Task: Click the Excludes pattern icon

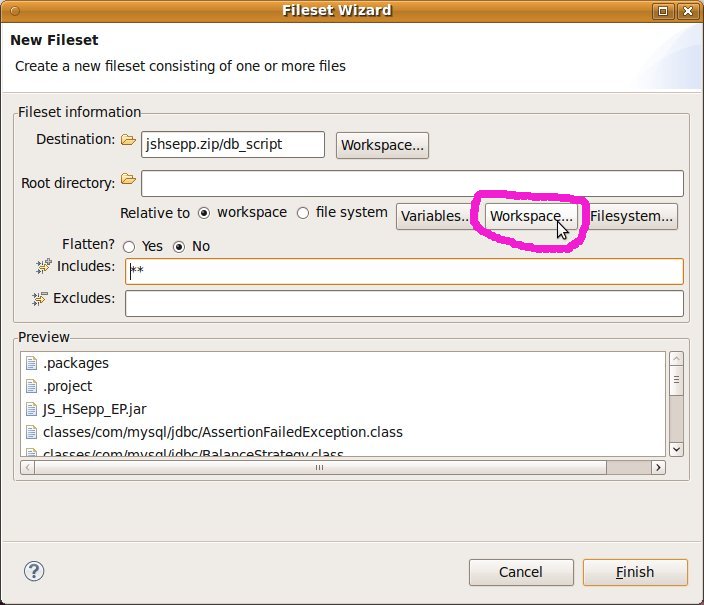Action: [41, 298]
